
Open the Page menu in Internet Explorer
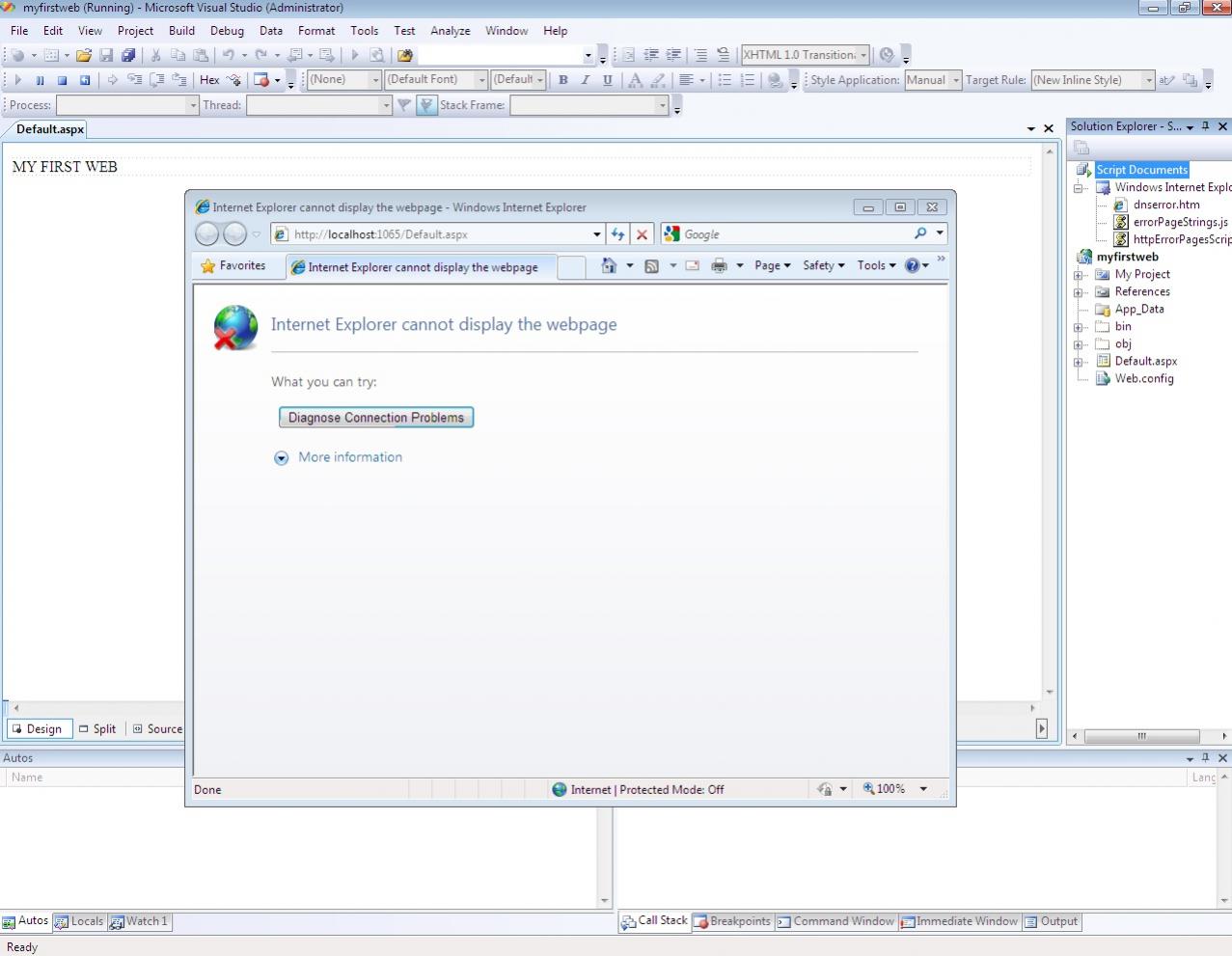point(773,266)
